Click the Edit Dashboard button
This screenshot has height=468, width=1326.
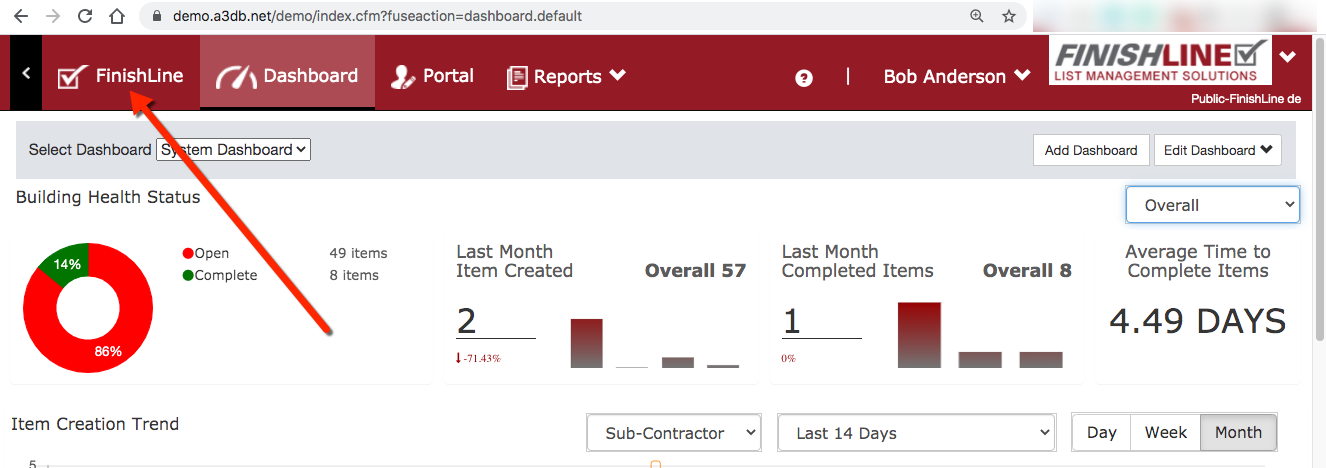(1217, 150)
